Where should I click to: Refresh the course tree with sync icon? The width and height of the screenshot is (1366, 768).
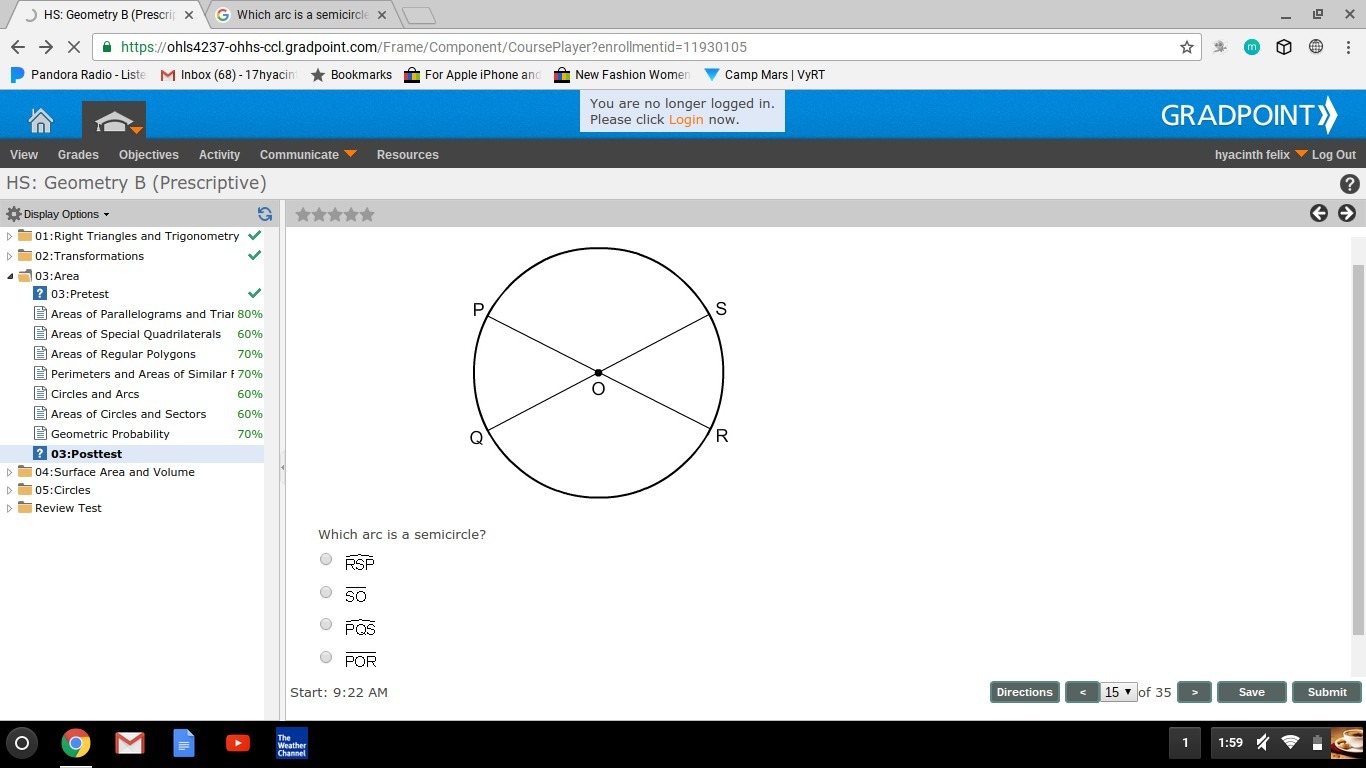tap(264, 214)
